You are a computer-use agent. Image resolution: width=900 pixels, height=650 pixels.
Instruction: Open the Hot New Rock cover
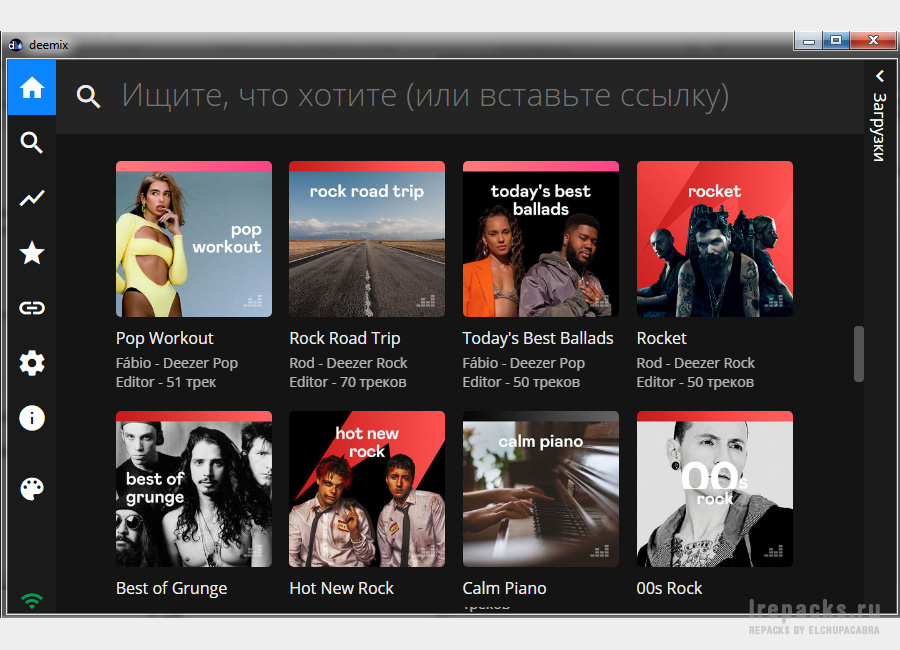367,489
